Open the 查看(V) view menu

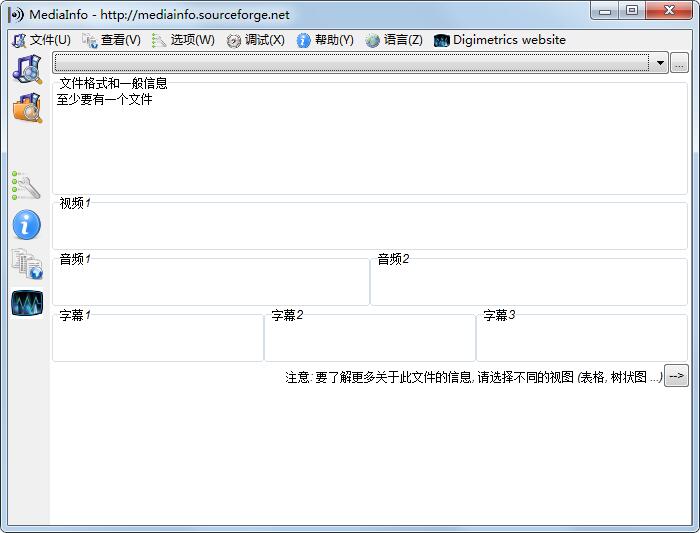click(x=111, y=40)
